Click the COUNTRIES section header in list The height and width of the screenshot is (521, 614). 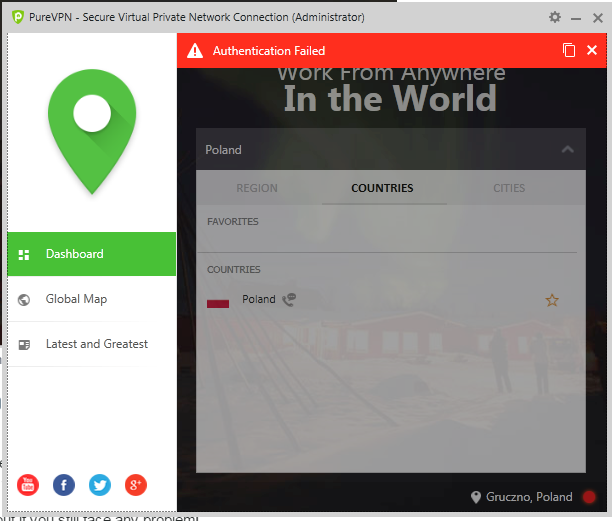pos(233,270)
